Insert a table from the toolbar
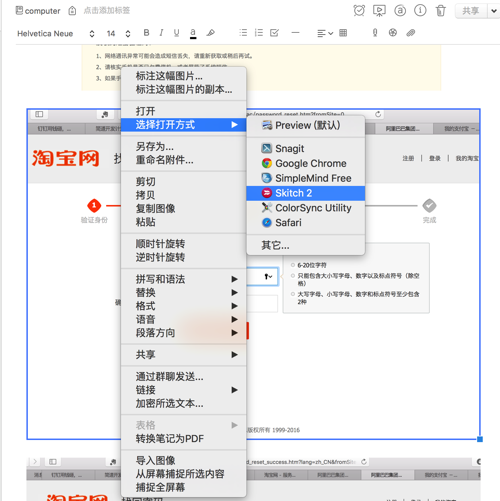The width and height of the screenshot is (500, 501). (x=343, y=33)
